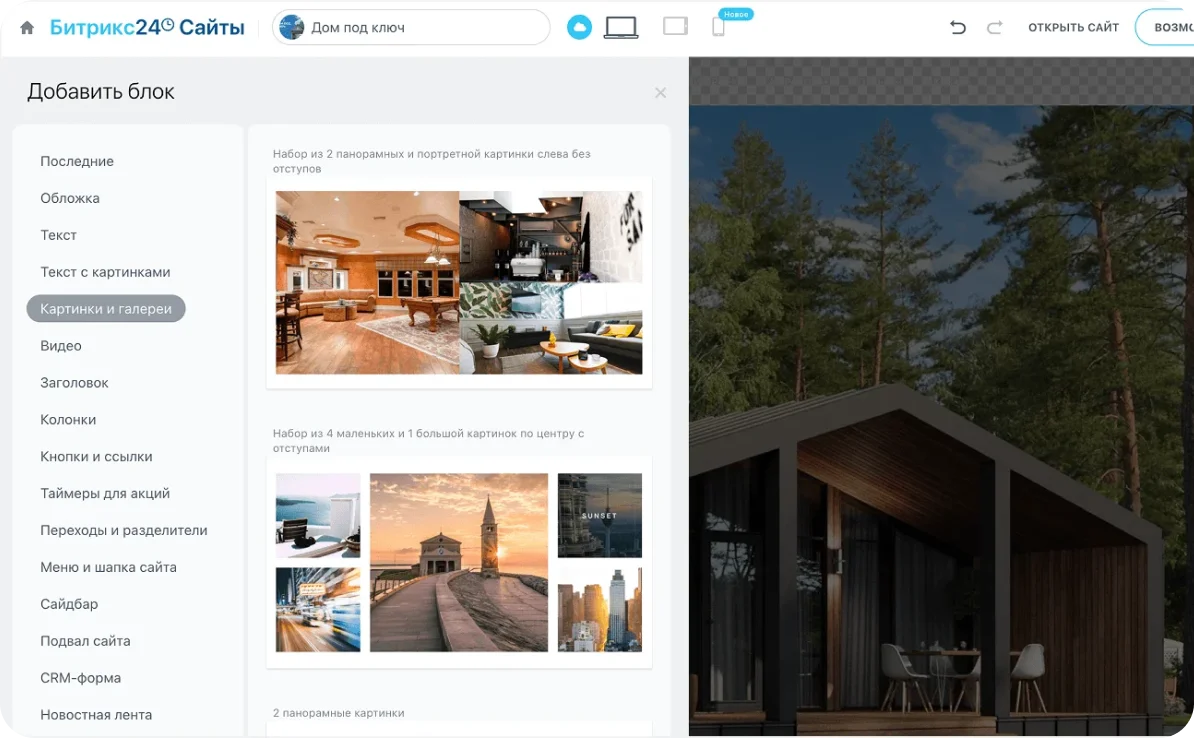Open Таймеры для акций category
Image resolution: width=1194 pixels, height=738 pixels.
(x=105, y=494)
